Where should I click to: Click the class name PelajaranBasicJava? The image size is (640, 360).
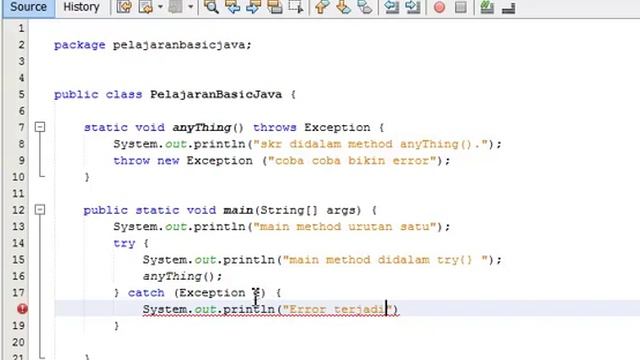point(216,95)
